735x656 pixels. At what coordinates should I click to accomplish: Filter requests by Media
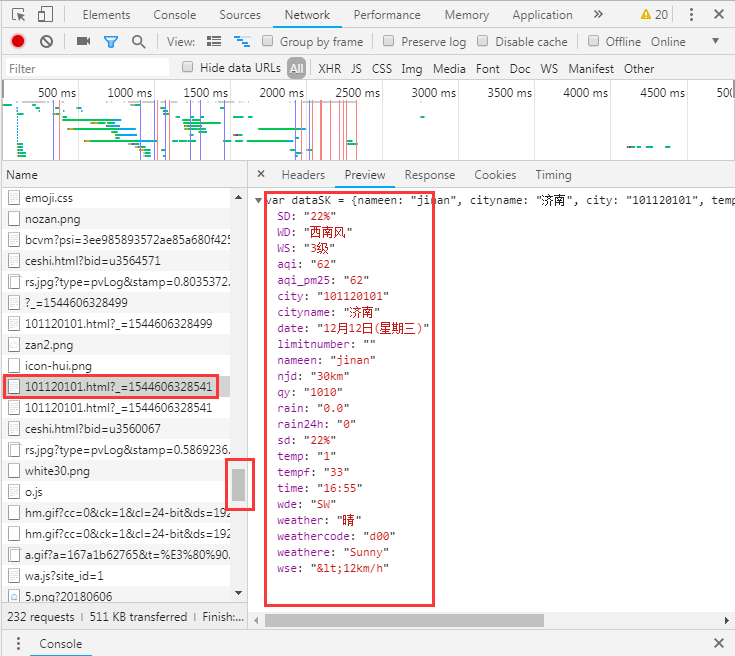tap(449, 68)
